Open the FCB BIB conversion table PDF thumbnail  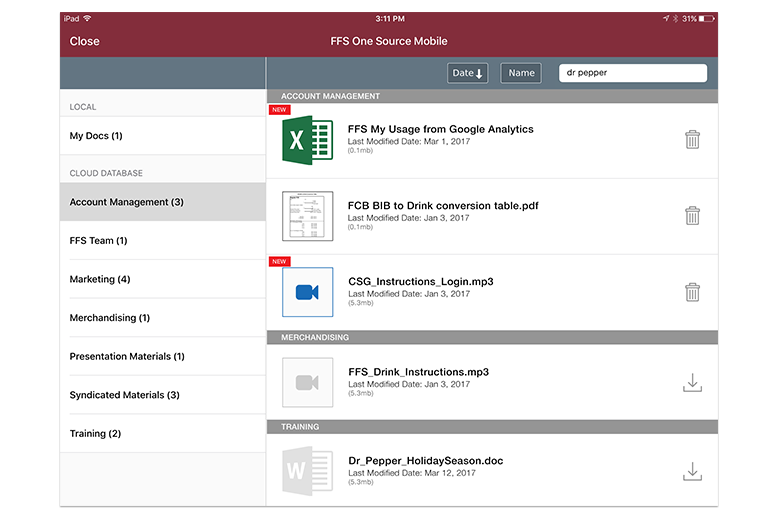[x=307, y=216]
